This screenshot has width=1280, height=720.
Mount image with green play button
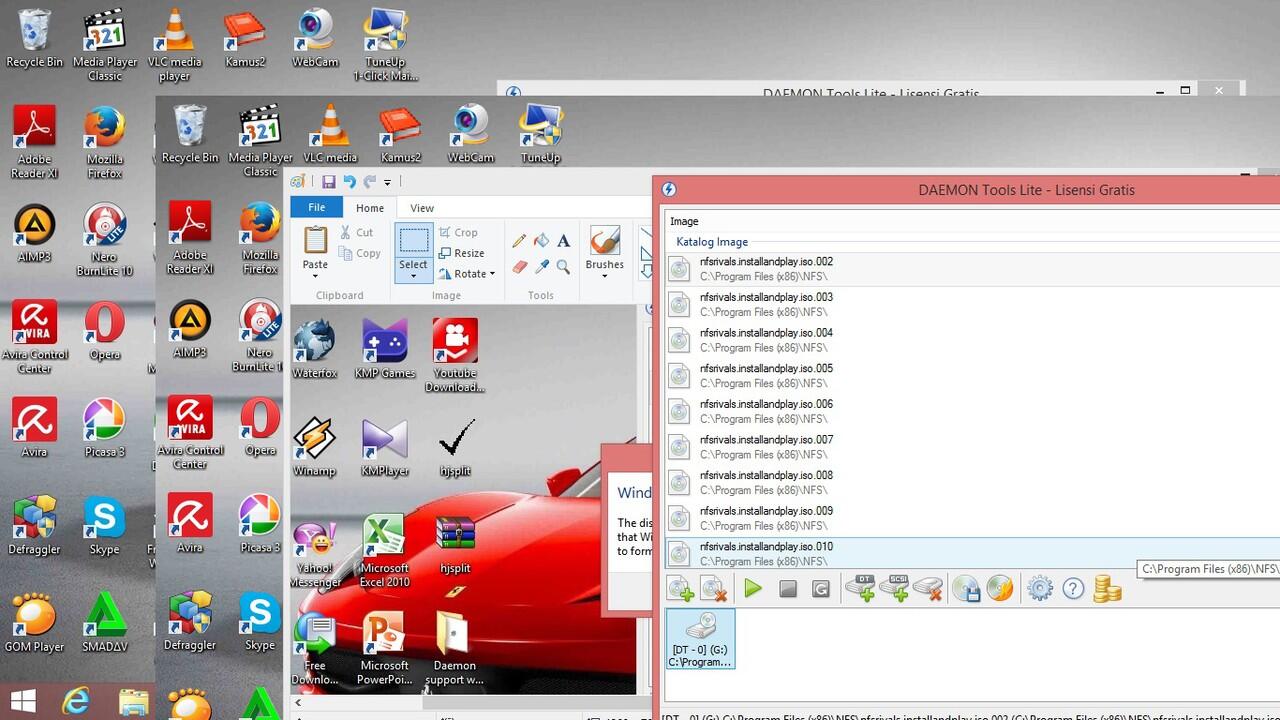point(753,589)
